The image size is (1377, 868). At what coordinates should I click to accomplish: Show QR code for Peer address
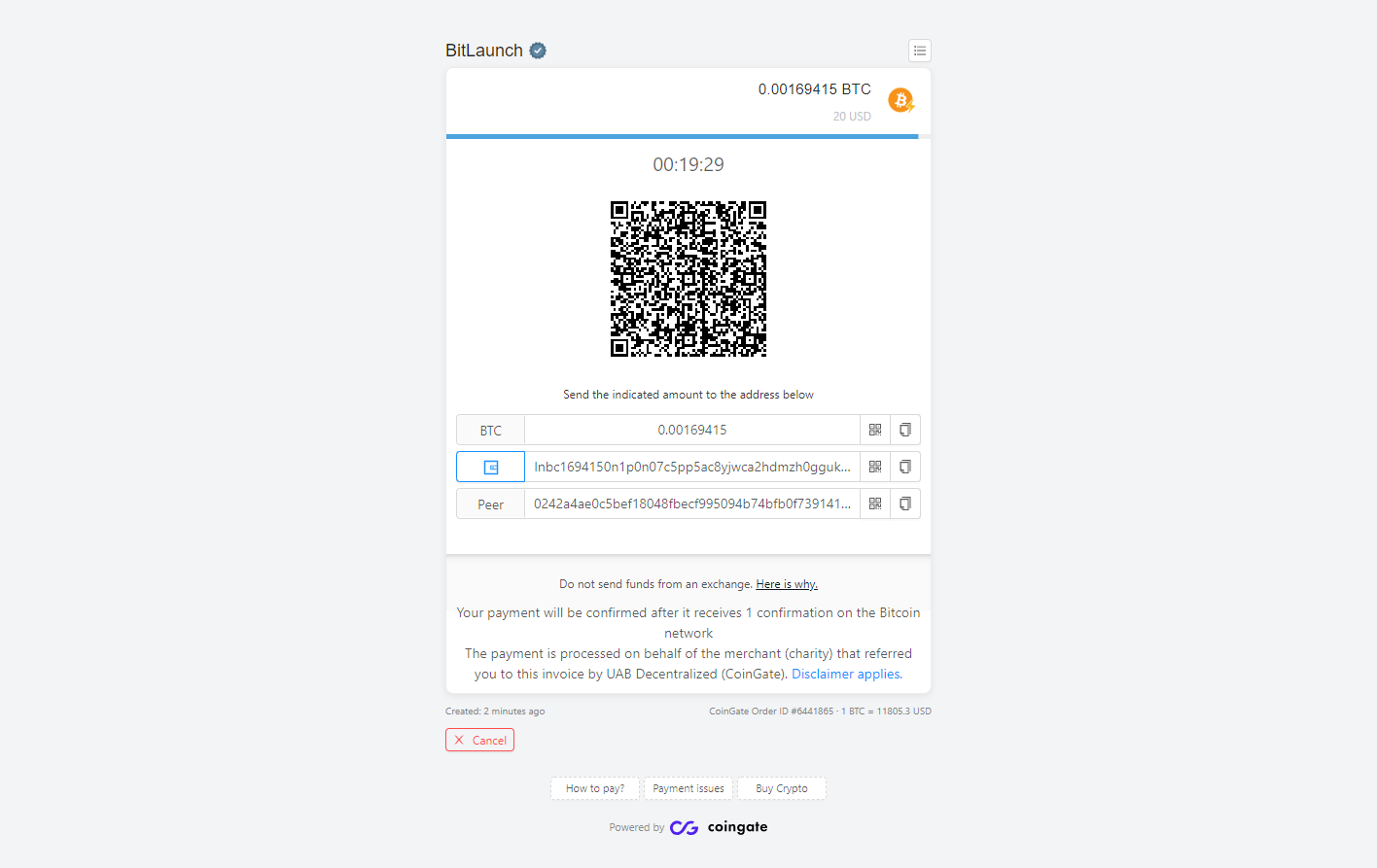[875, 503]
